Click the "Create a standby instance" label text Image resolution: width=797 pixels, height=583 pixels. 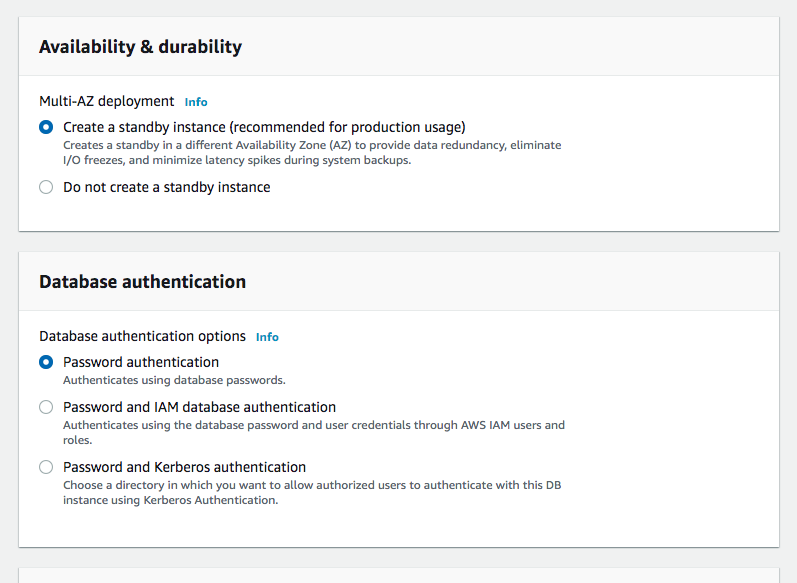coord(264,127)
